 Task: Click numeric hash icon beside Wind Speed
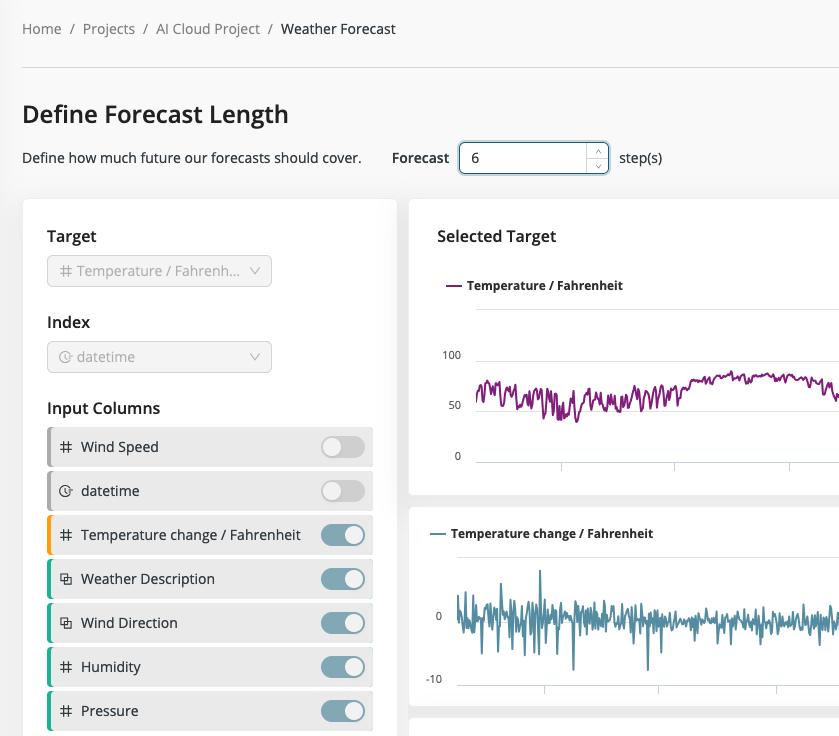66,447
